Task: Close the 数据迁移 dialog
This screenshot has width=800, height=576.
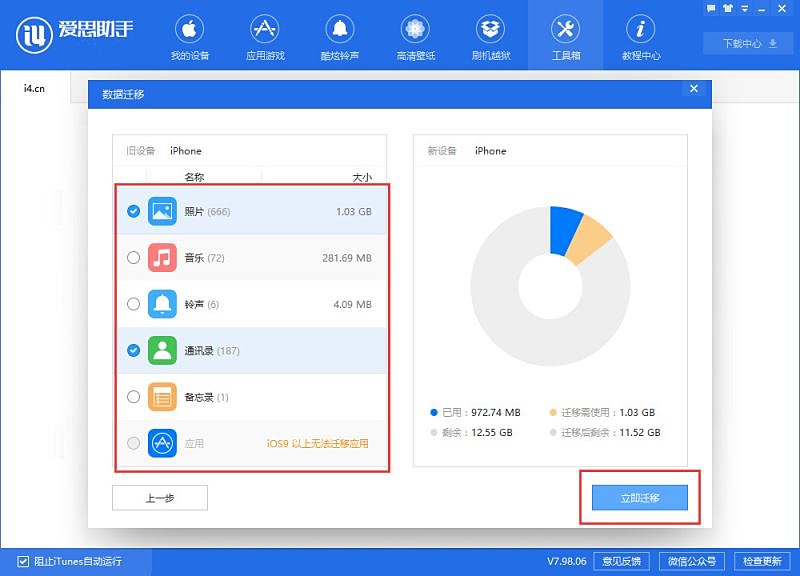Action: click(694, 89)
